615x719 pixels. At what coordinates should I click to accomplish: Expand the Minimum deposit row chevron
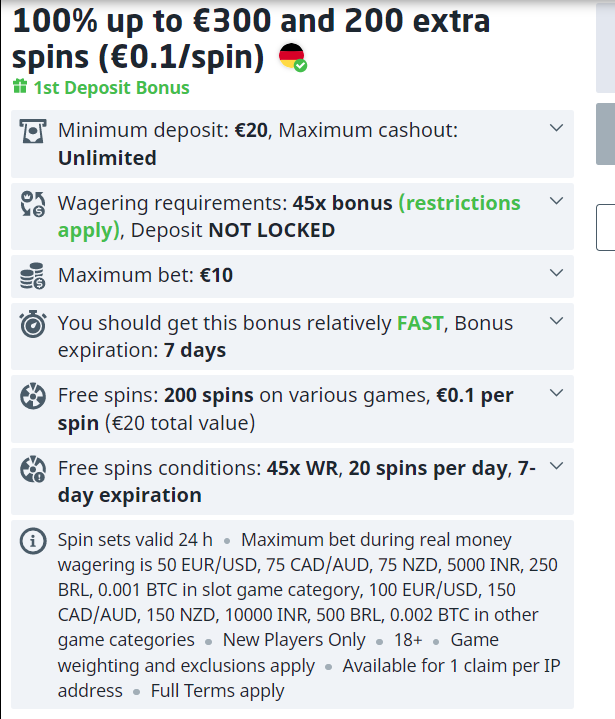click(x=557, y=128)
